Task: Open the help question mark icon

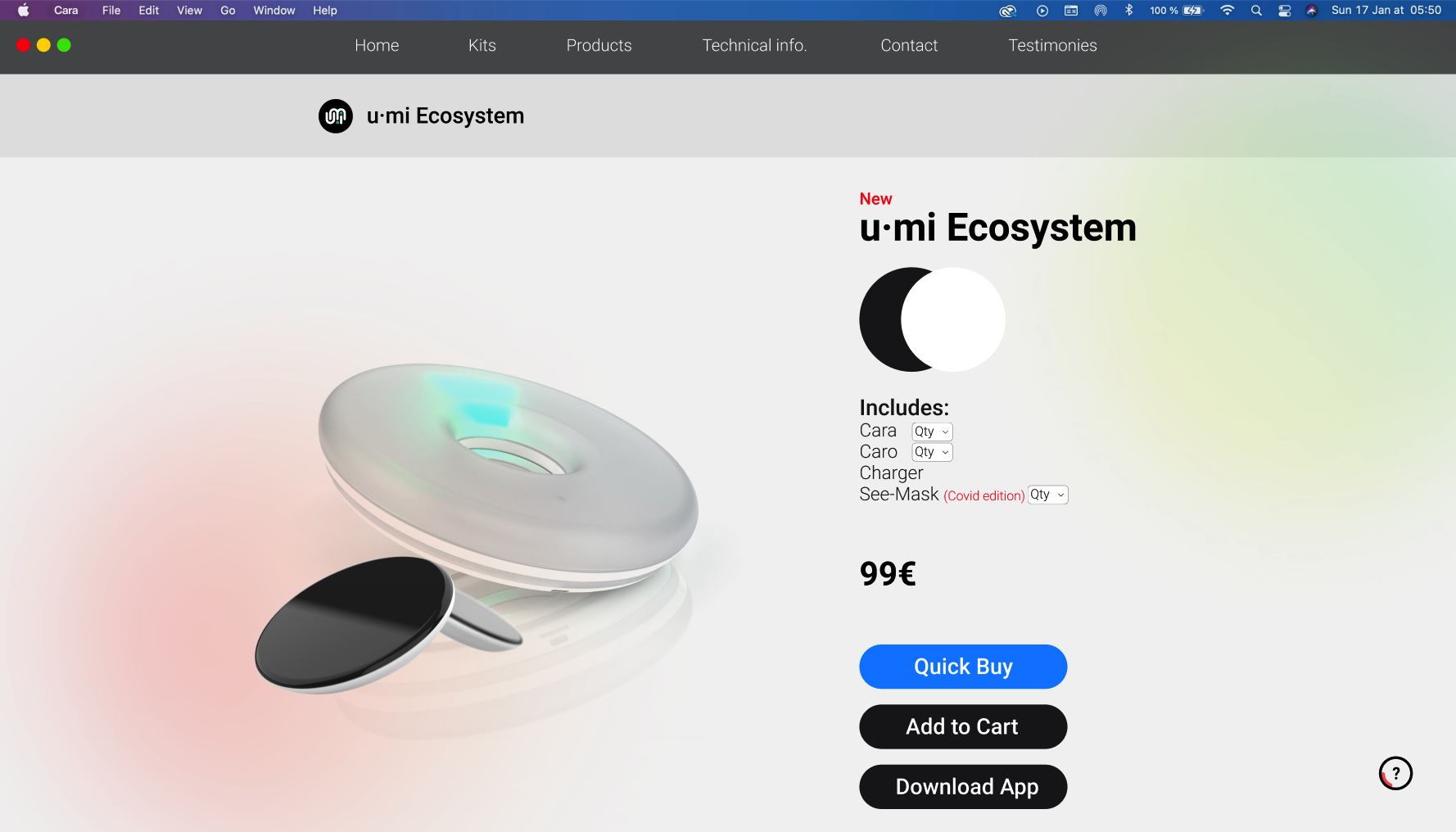Action: (1395, 773)
